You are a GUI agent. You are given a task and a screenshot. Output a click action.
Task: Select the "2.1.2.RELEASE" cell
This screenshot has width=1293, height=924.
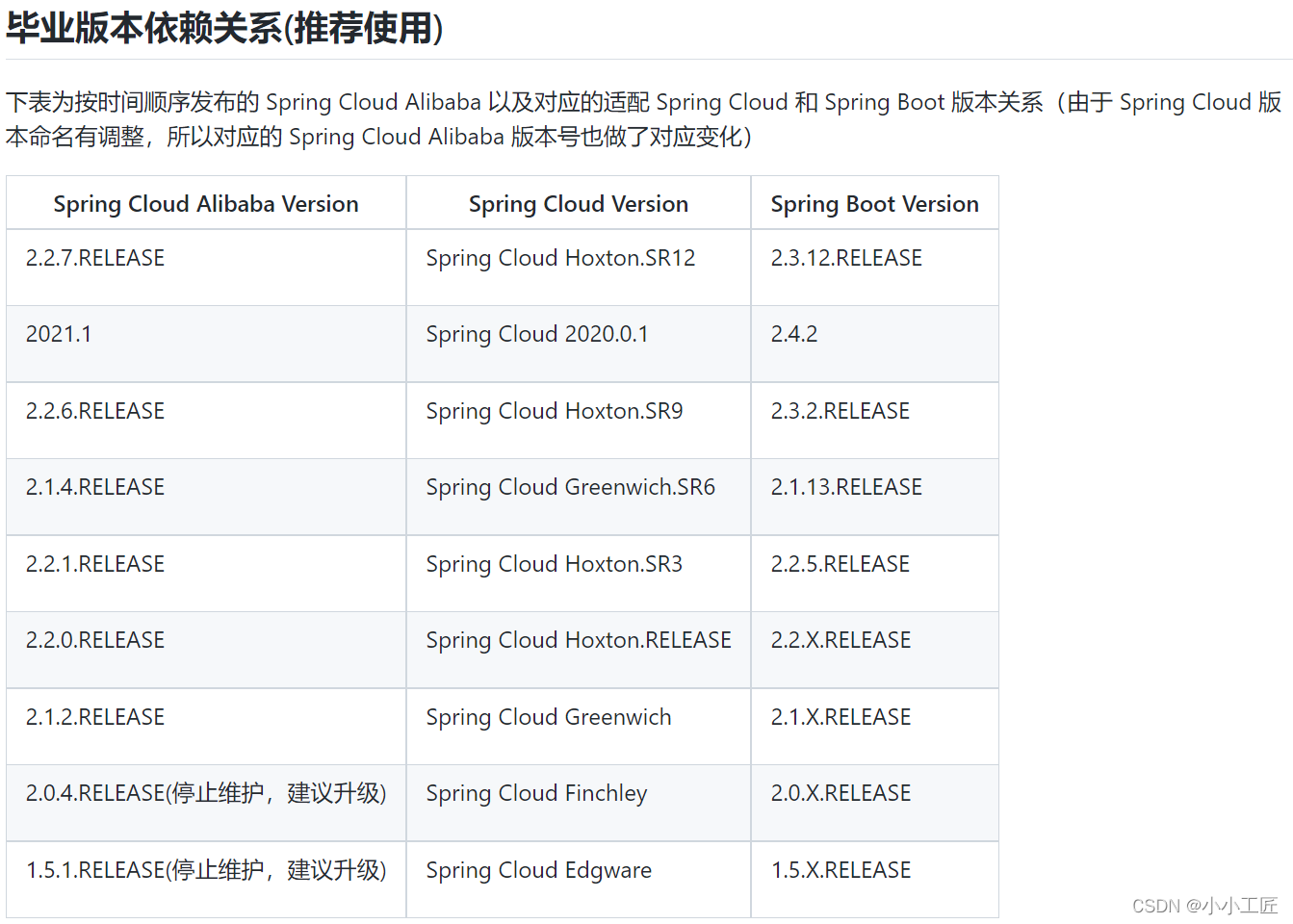coord(206,727)
